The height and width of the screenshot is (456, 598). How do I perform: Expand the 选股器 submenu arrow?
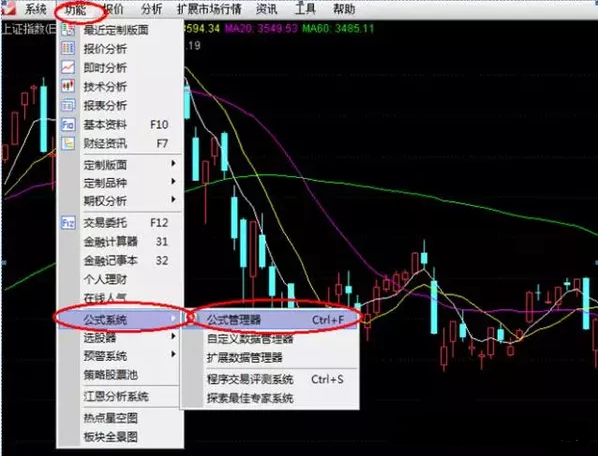pos(174,336)
